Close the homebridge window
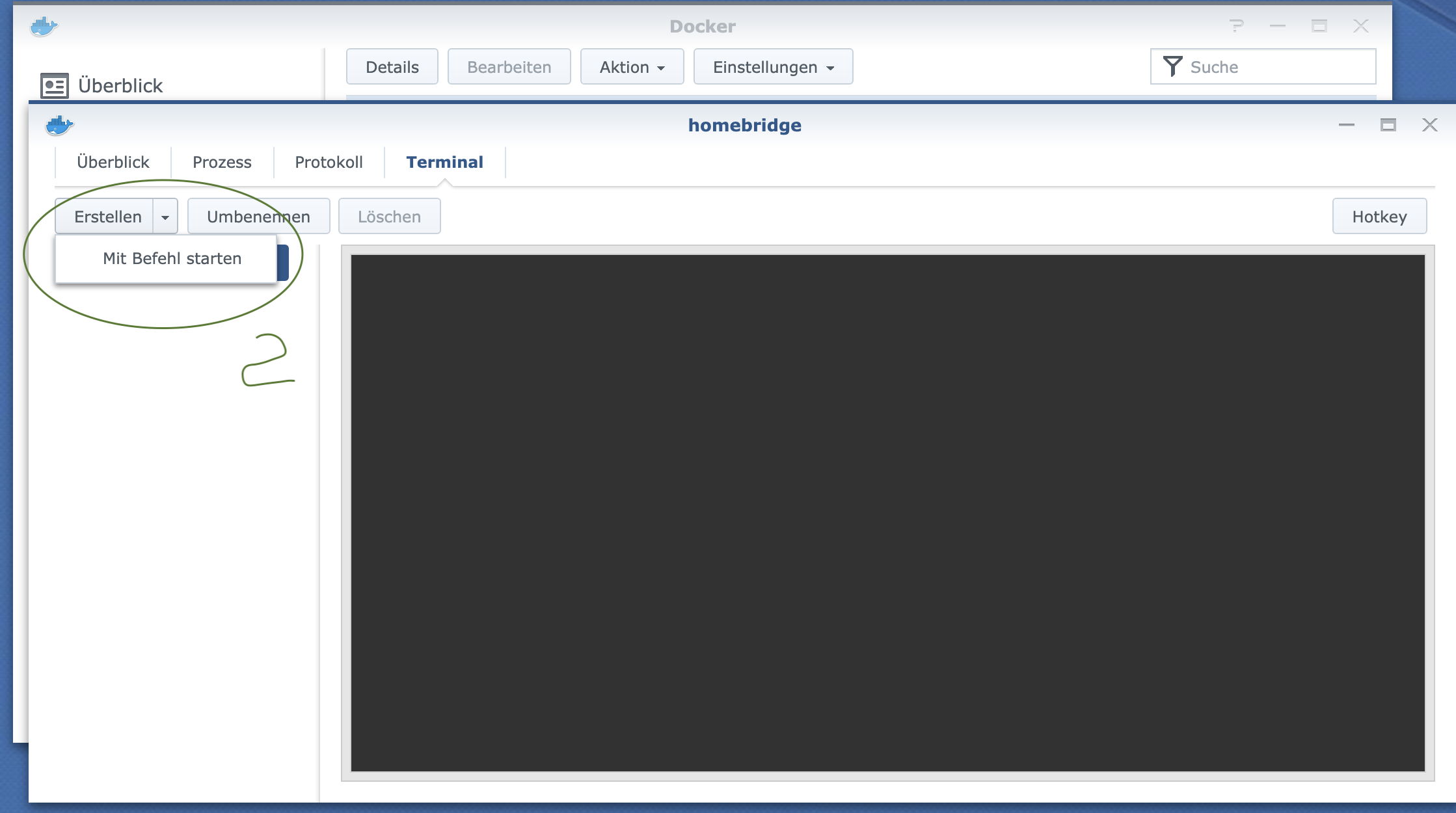 tap(1429, 125)
